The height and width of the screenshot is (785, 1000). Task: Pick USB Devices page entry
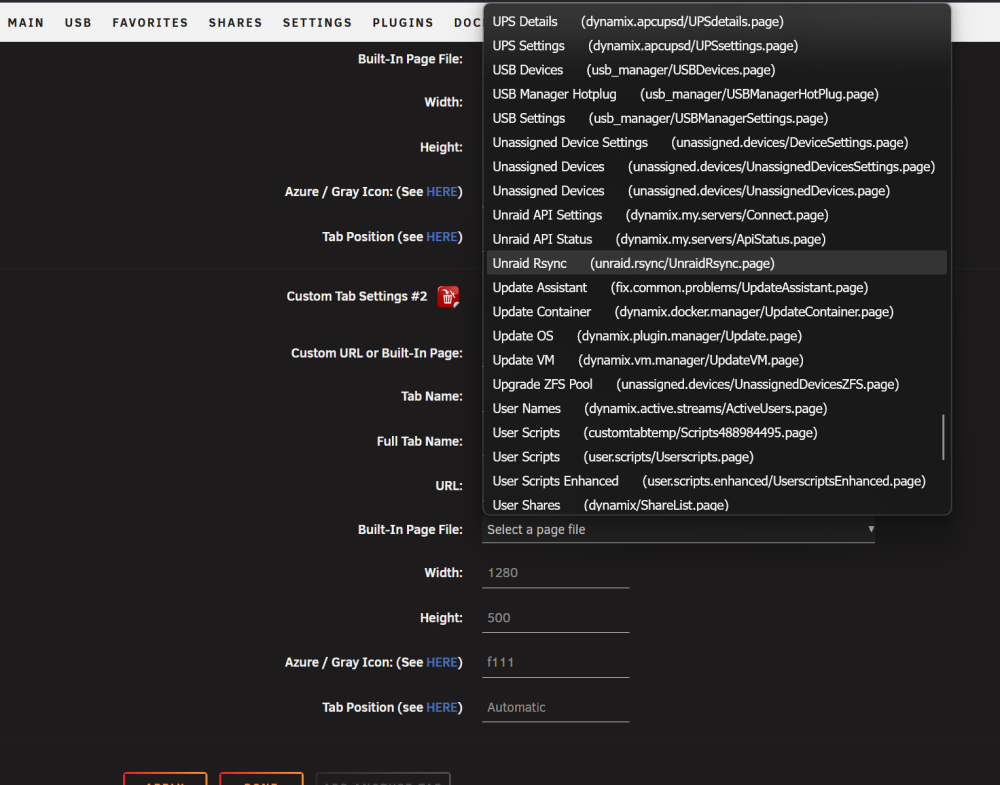716,70
